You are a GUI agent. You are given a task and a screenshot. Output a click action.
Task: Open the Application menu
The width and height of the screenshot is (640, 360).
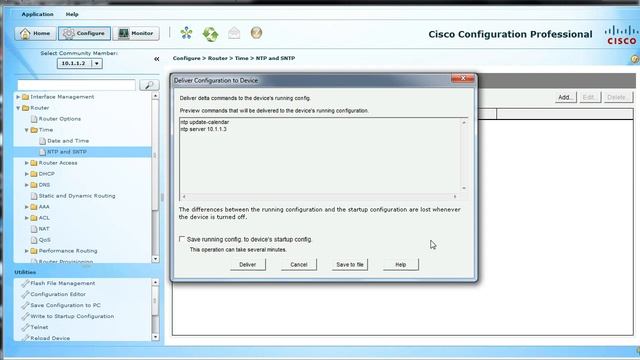(x=37, y=14)
